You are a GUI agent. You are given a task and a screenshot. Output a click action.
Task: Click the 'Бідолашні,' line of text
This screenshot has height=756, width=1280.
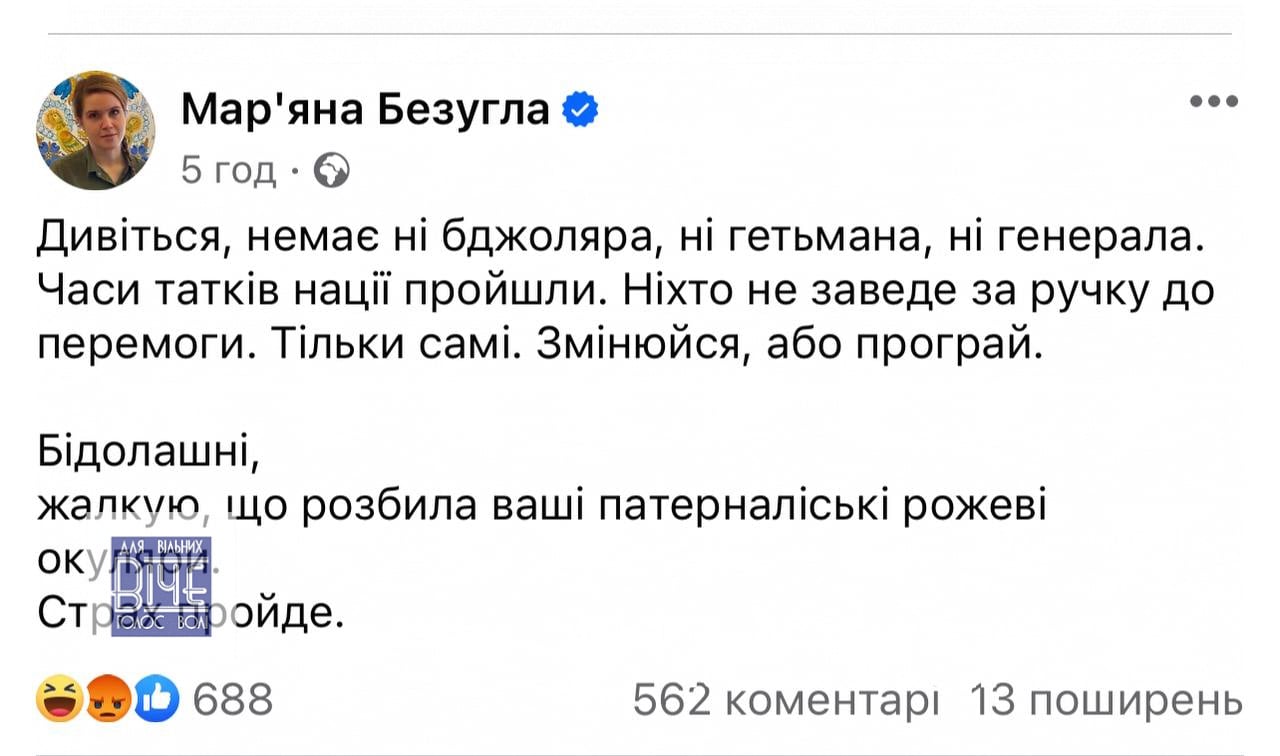coord(149,452)
